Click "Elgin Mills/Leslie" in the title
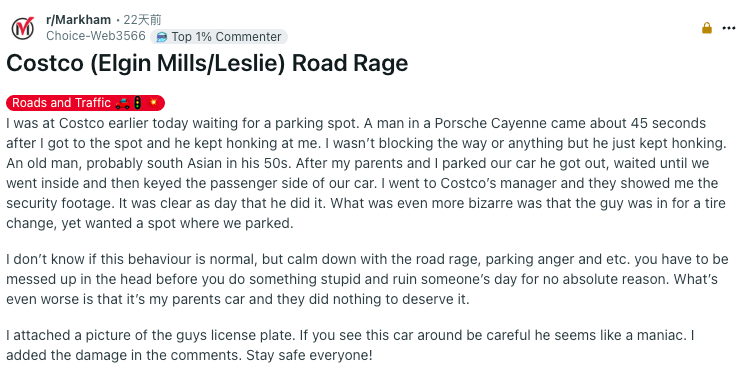Viewport: 752px width, 372px height. (x=189, y=63)
